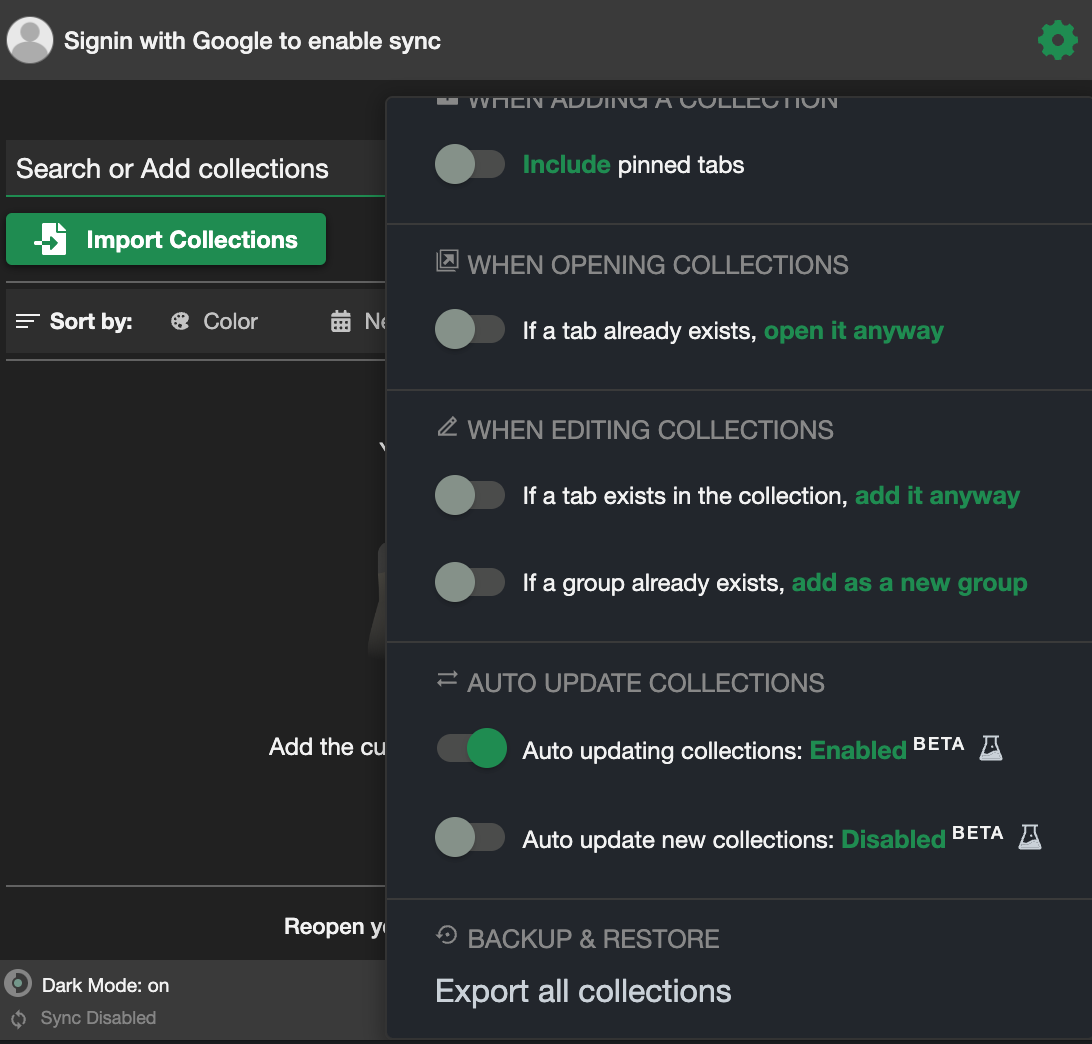Click the Sync Disabled text
This screenshot has height=1044, width=1092.
pyautogui.click(x=98, y=1018)
